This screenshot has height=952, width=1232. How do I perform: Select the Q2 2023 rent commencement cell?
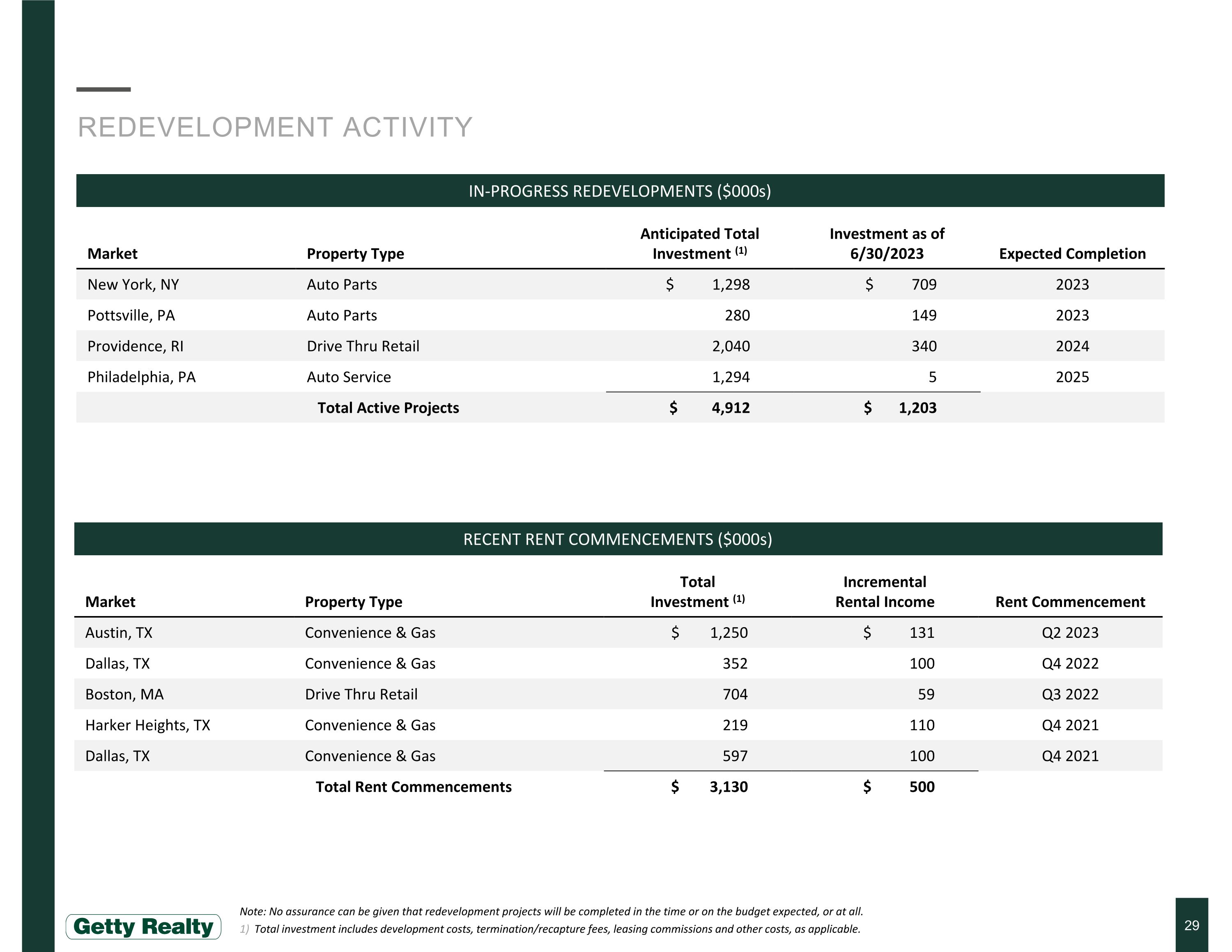[x=1070, y=633]
